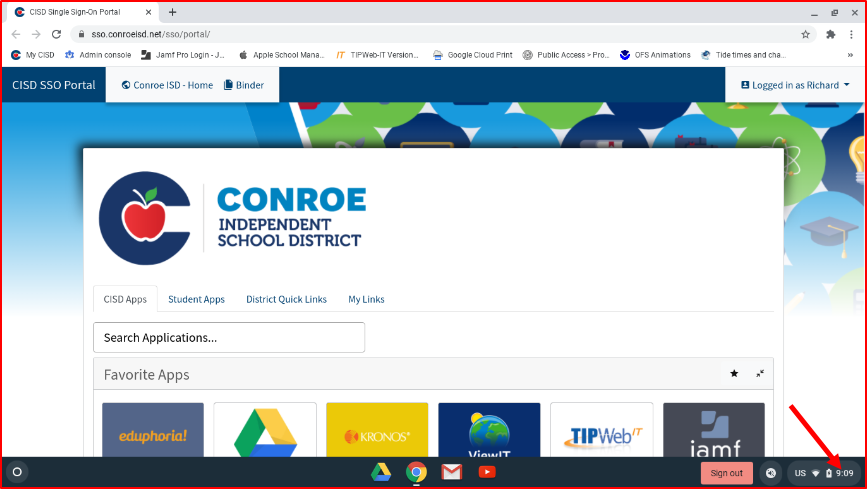The width and height of the screenshot is (867, 489).
Task: Open YouTube from the shelf
Action: tap(487, 472)
